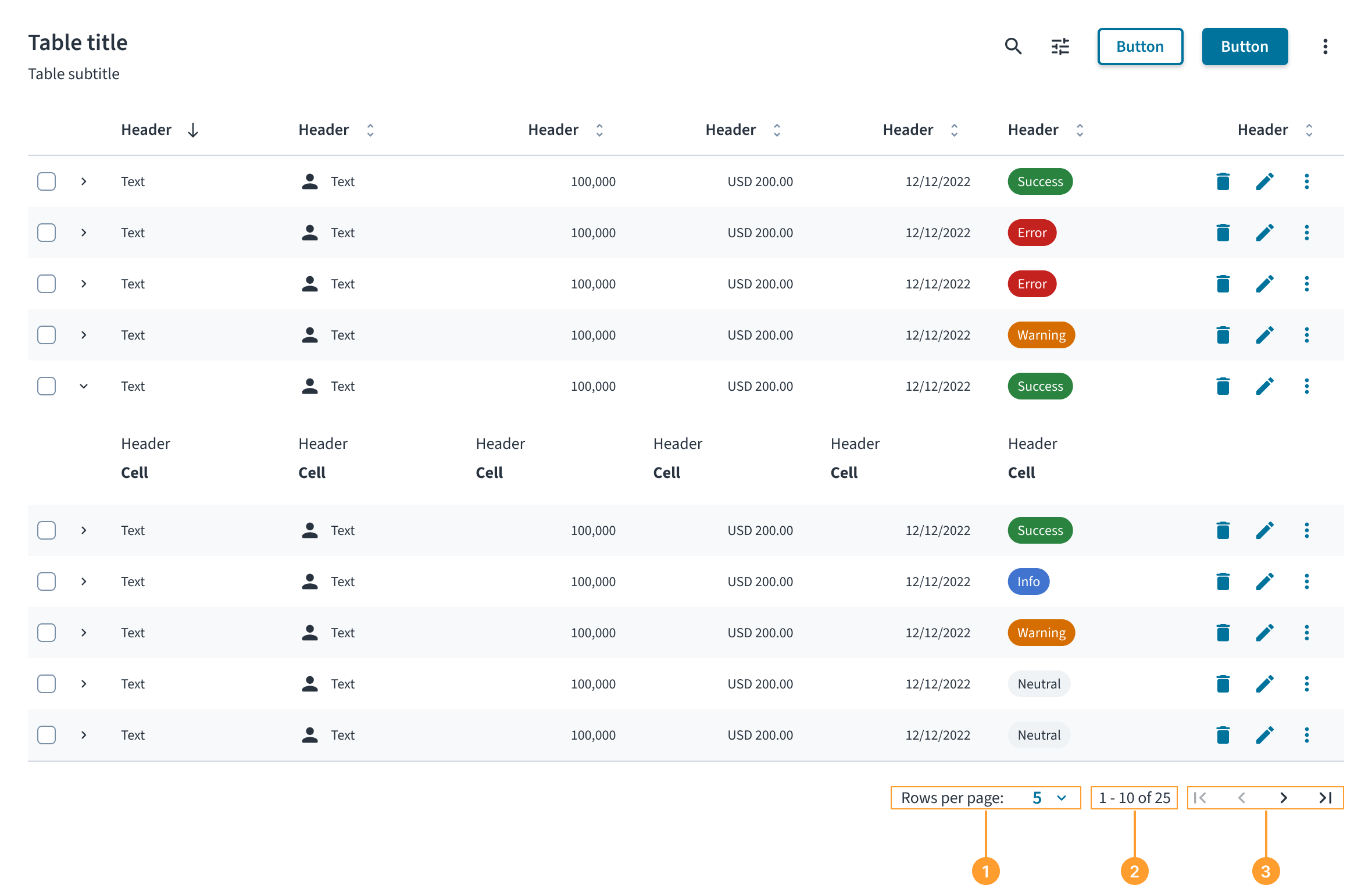Click the outlined Button
Screen dimensions: 1372x885
click(1139, 46)
